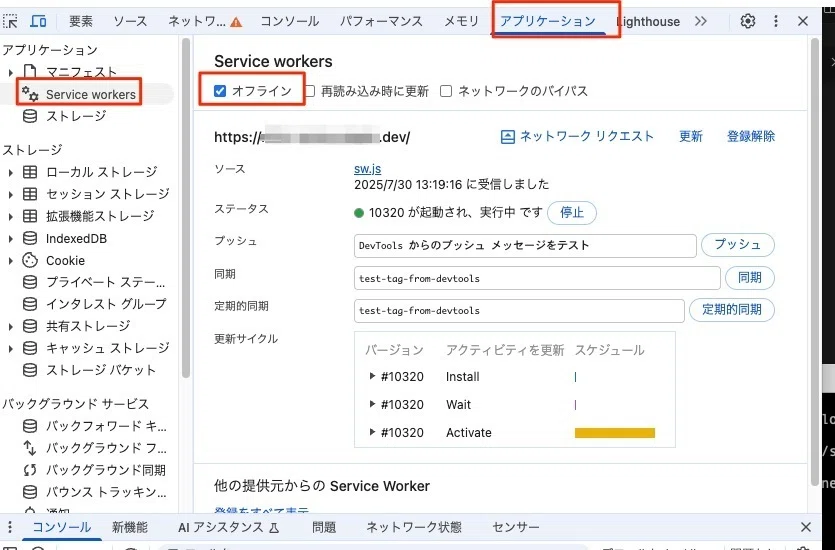
Task: Show more tabs with the double chevron
Action: [x=701, y=21]
